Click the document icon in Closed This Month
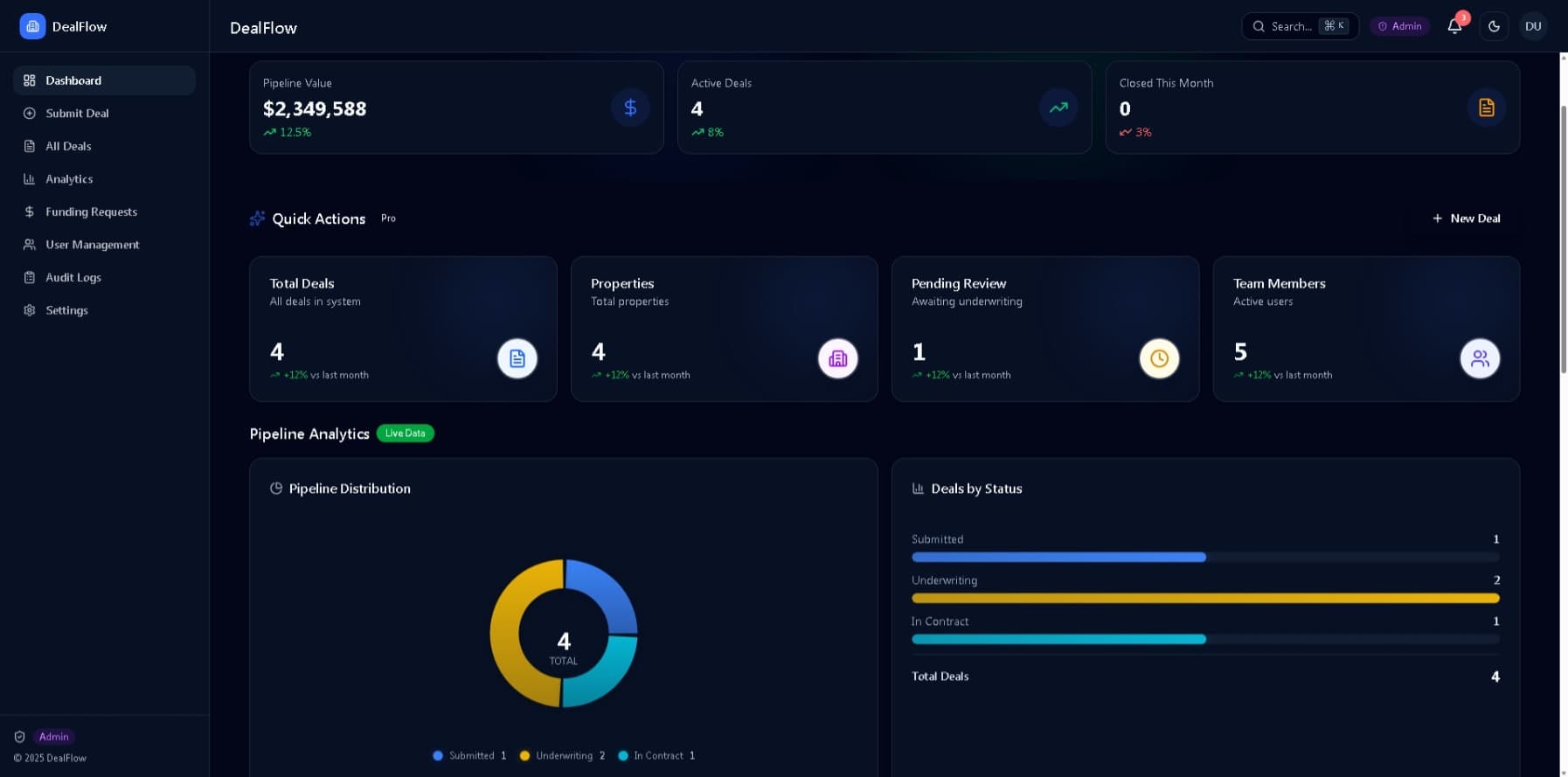Image resolution: width=1568 pixels, height=777 pixels. [1486, 108]
